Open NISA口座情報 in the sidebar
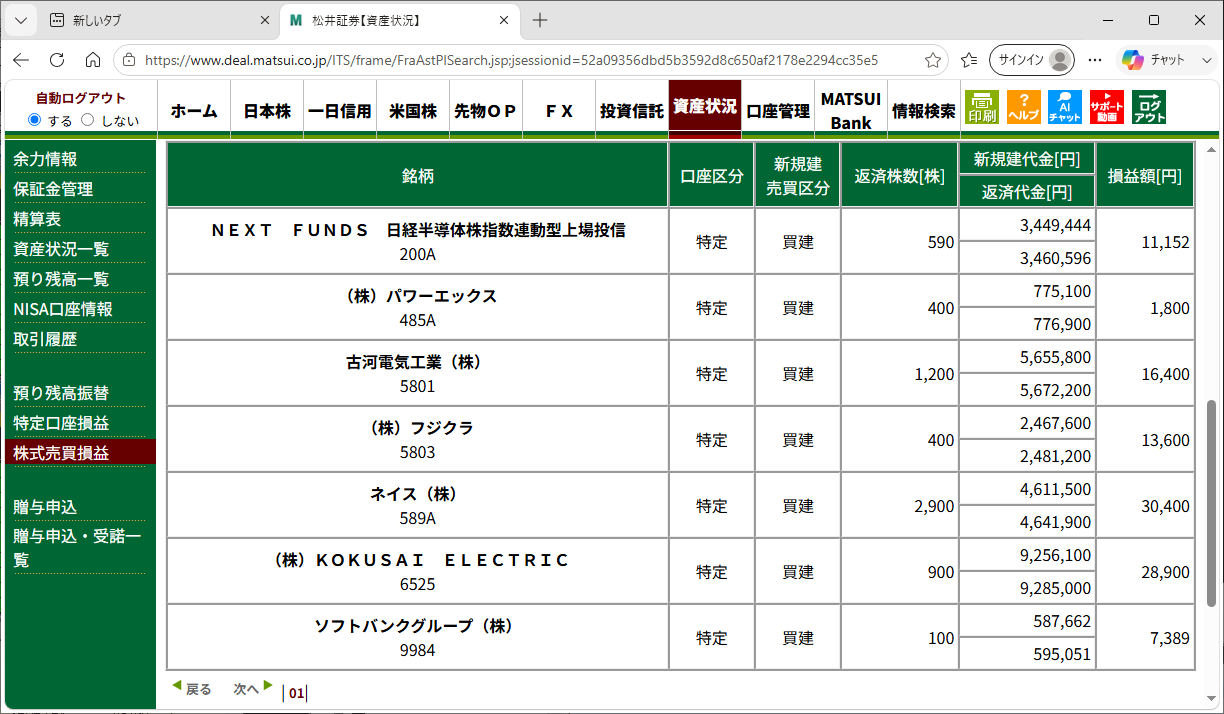The width and height of the screenshot is (1224, 714). pyautogui.click(x=63, y=309)
